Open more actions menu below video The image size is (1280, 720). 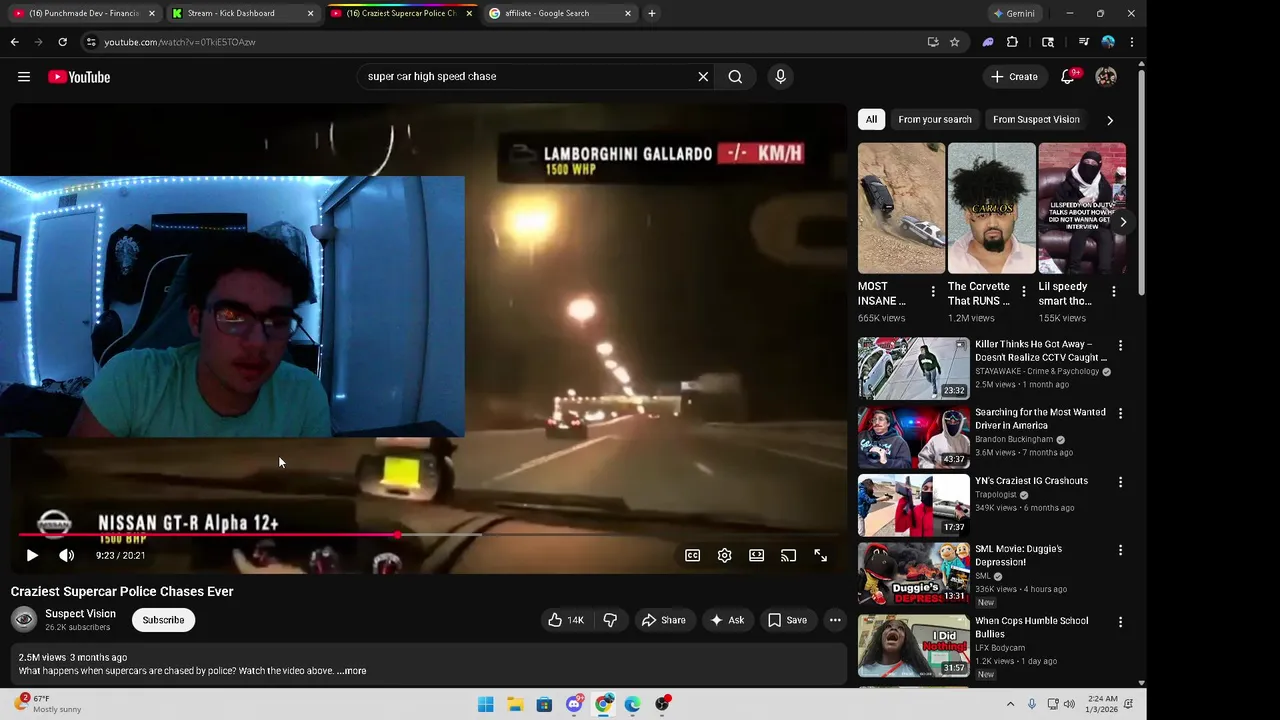point(835,620)
